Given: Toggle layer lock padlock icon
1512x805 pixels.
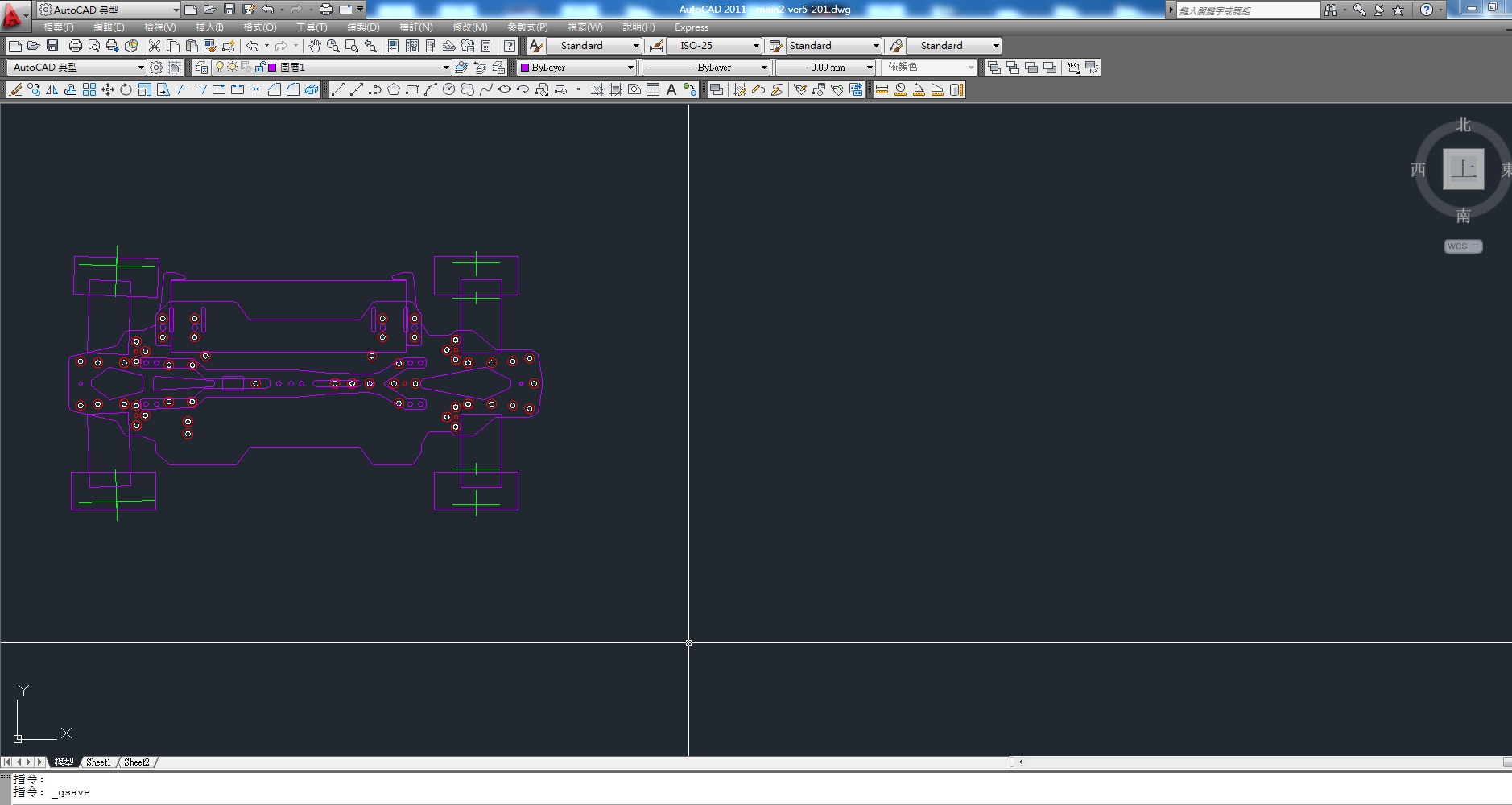Looking at the screenshot, I should click(259, 68).
